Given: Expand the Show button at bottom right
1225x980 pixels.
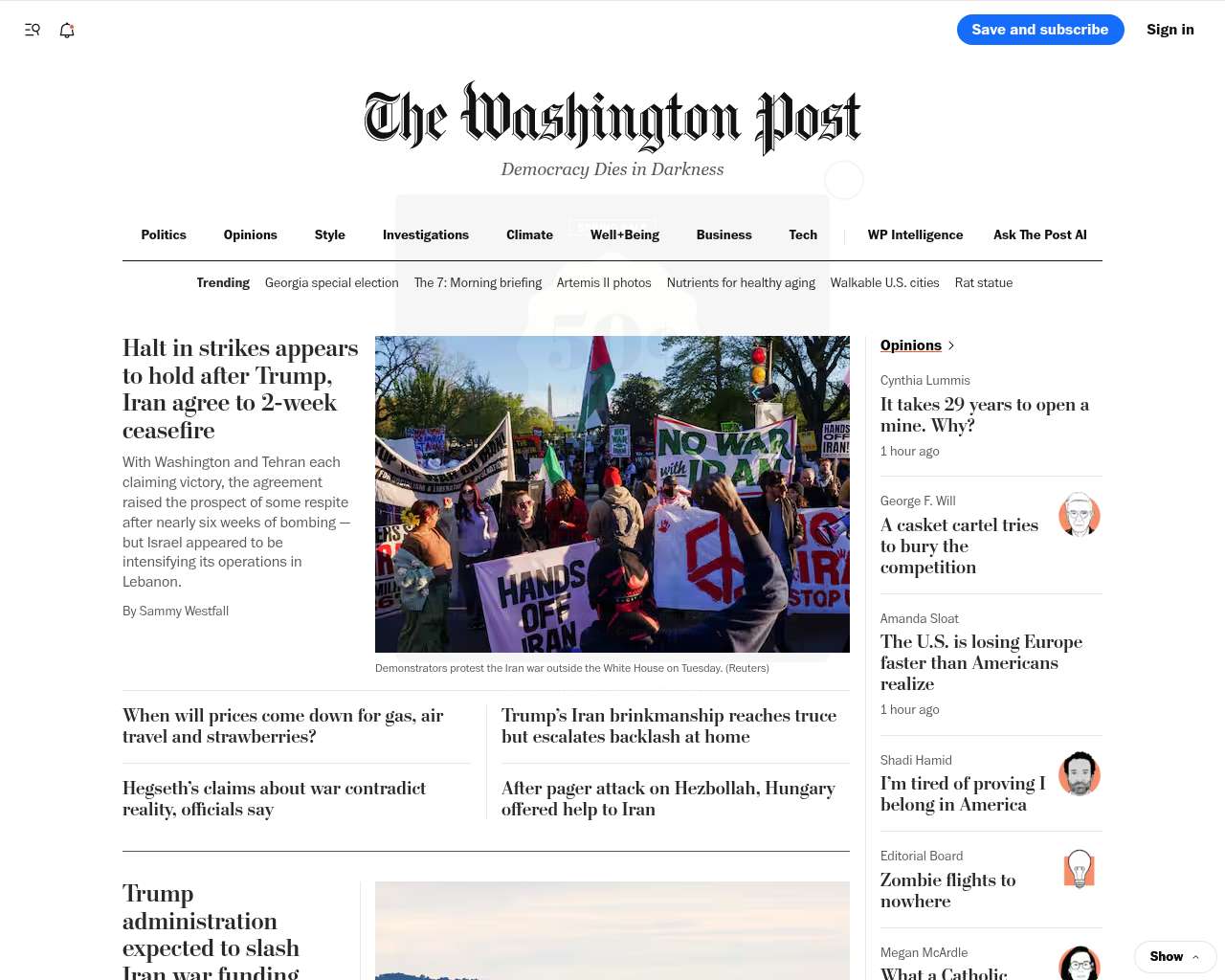Looking at the screenshot, I should [x=1175, y=957].
